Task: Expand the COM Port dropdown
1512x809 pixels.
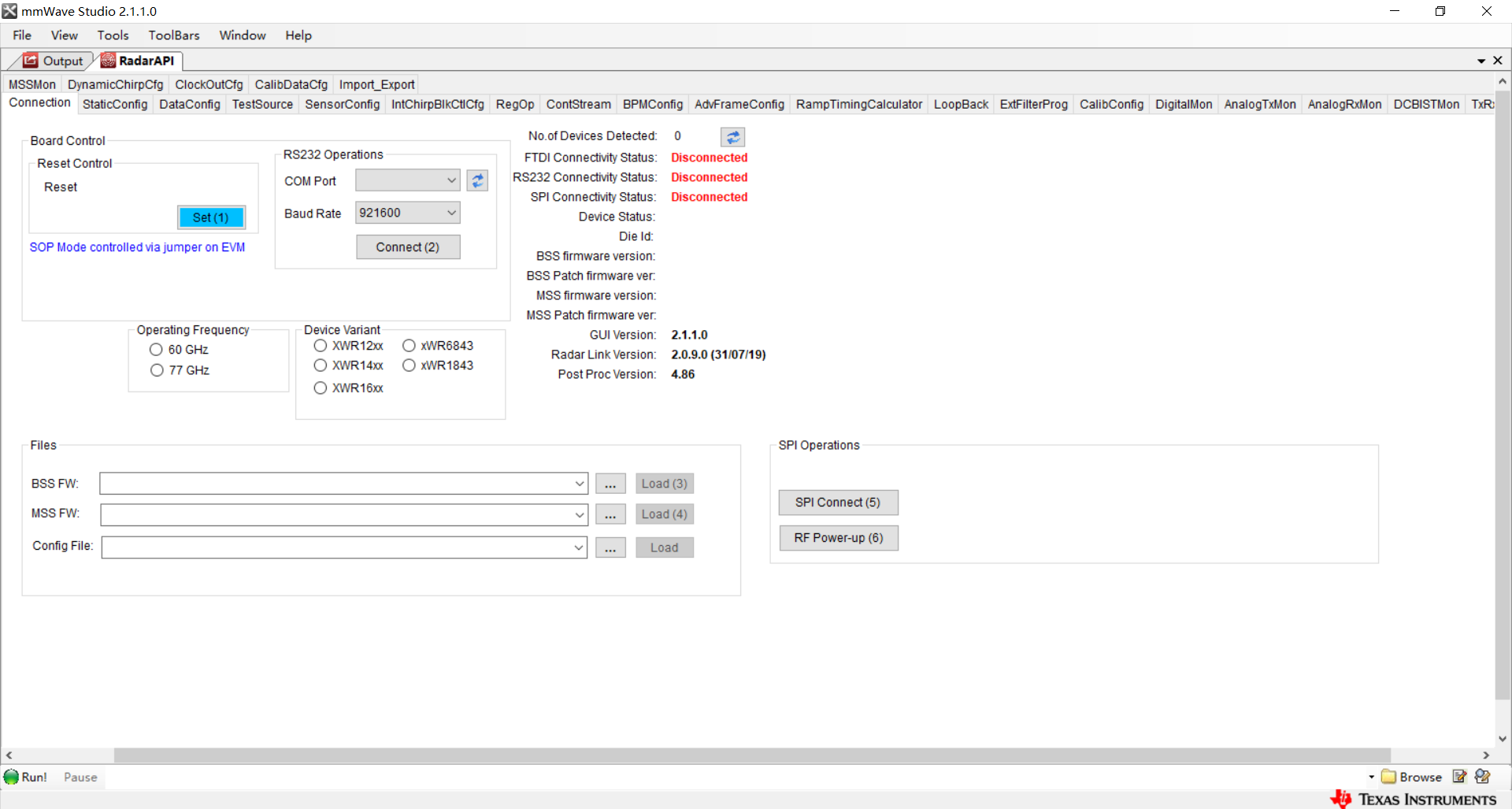Action: 451,180
